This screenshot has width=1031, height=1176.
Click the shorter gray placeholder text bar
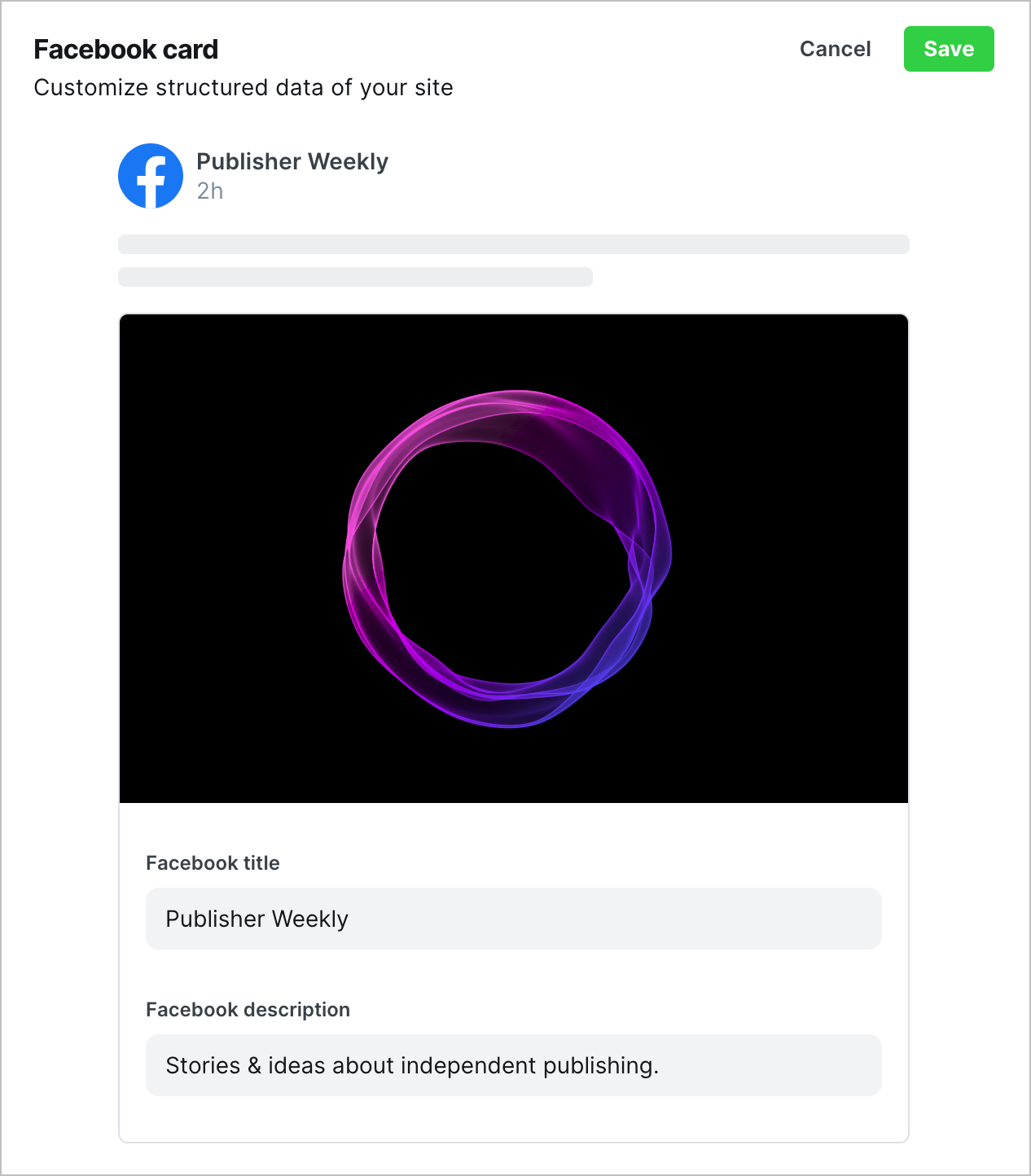355,277
